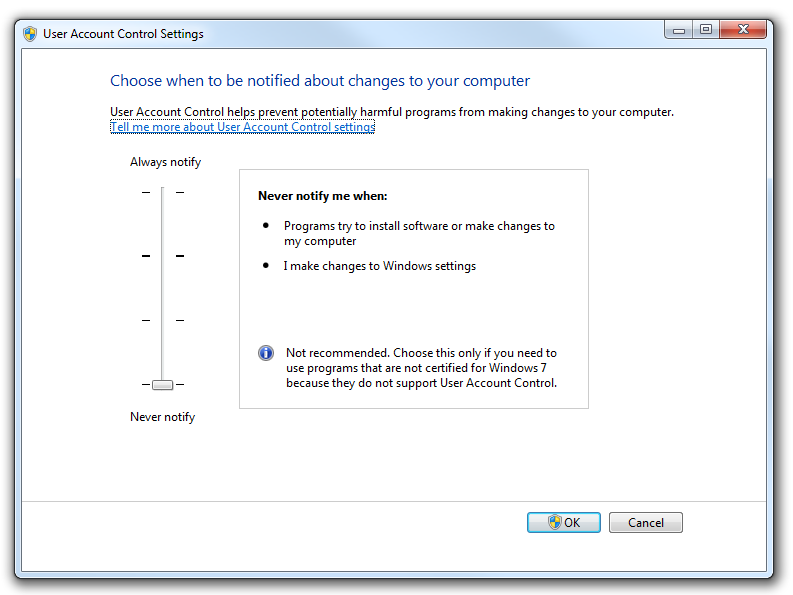Click the shield icon in the title bar
Image resolution: width=793 pixels, height=595 pixels.
(30, 33)
